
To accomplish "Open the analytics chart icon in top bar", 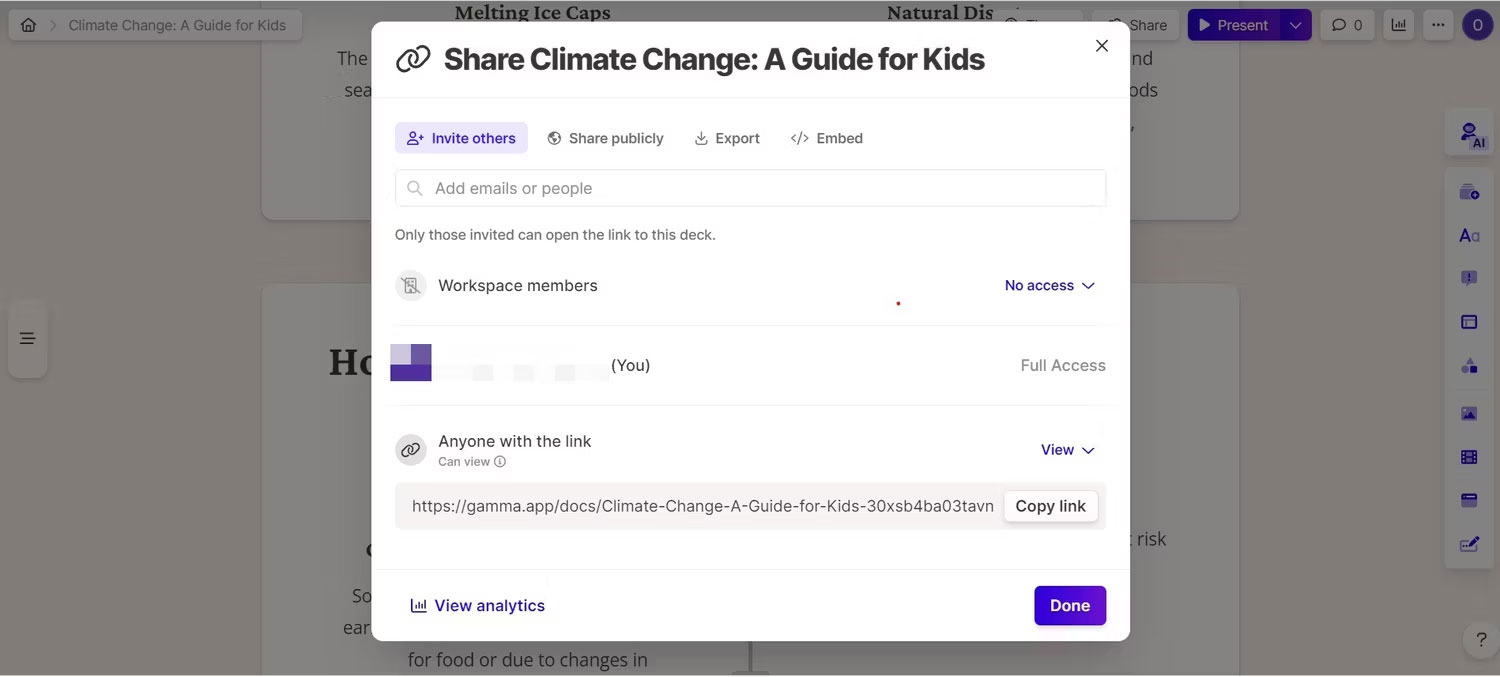I will 1398,25.
